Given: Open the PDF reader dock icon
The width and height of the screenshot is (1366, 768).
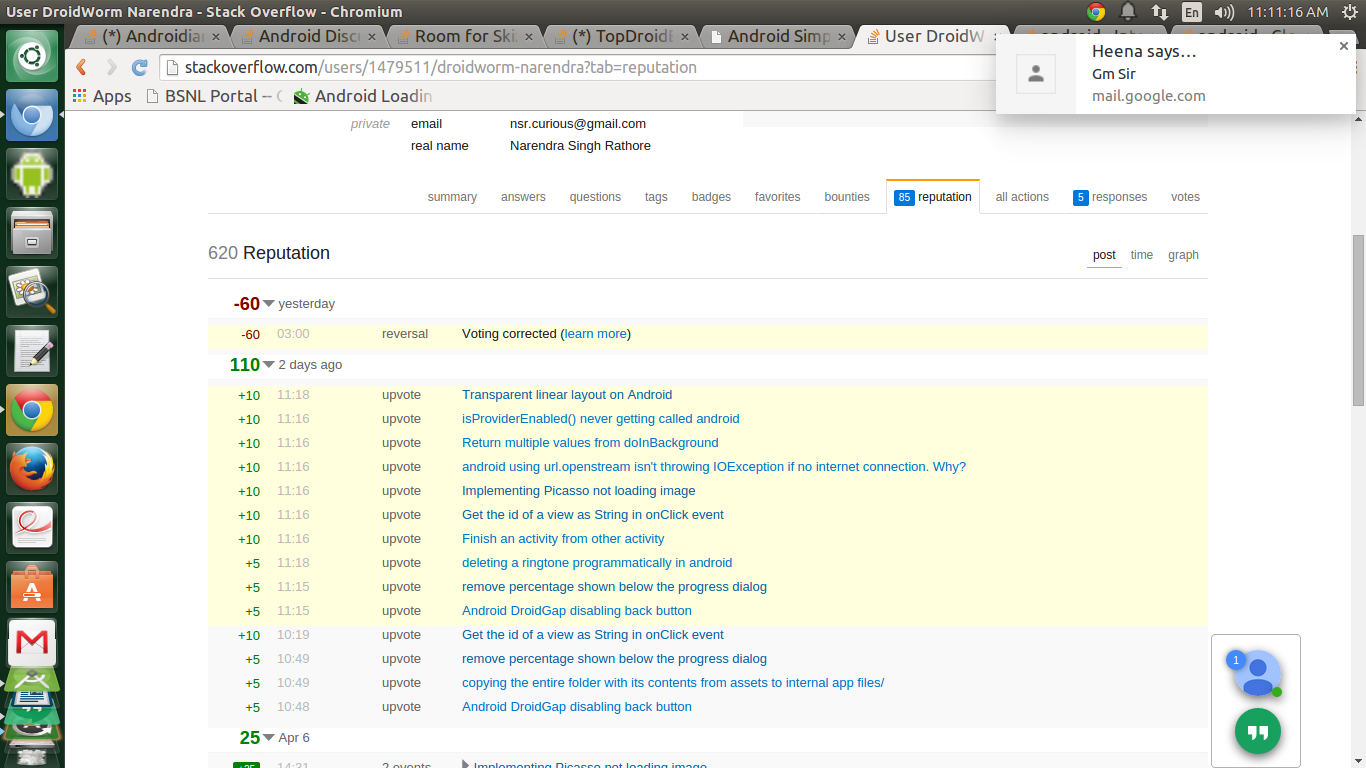Looking at the screenshot, I should [x=32, y=528].
